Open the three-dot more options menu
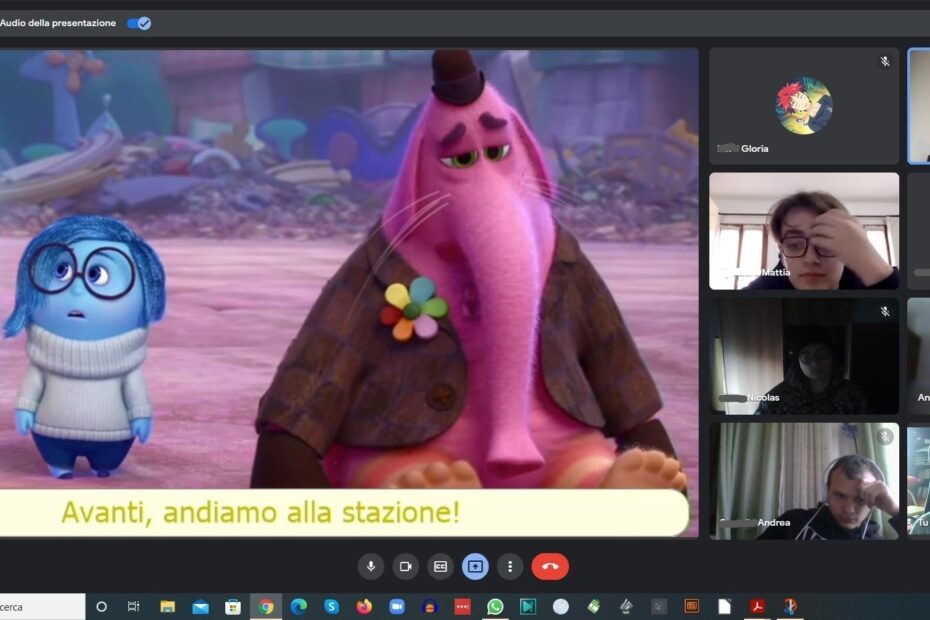This screenshot has width=930, height=620. [x=510, y=566]
